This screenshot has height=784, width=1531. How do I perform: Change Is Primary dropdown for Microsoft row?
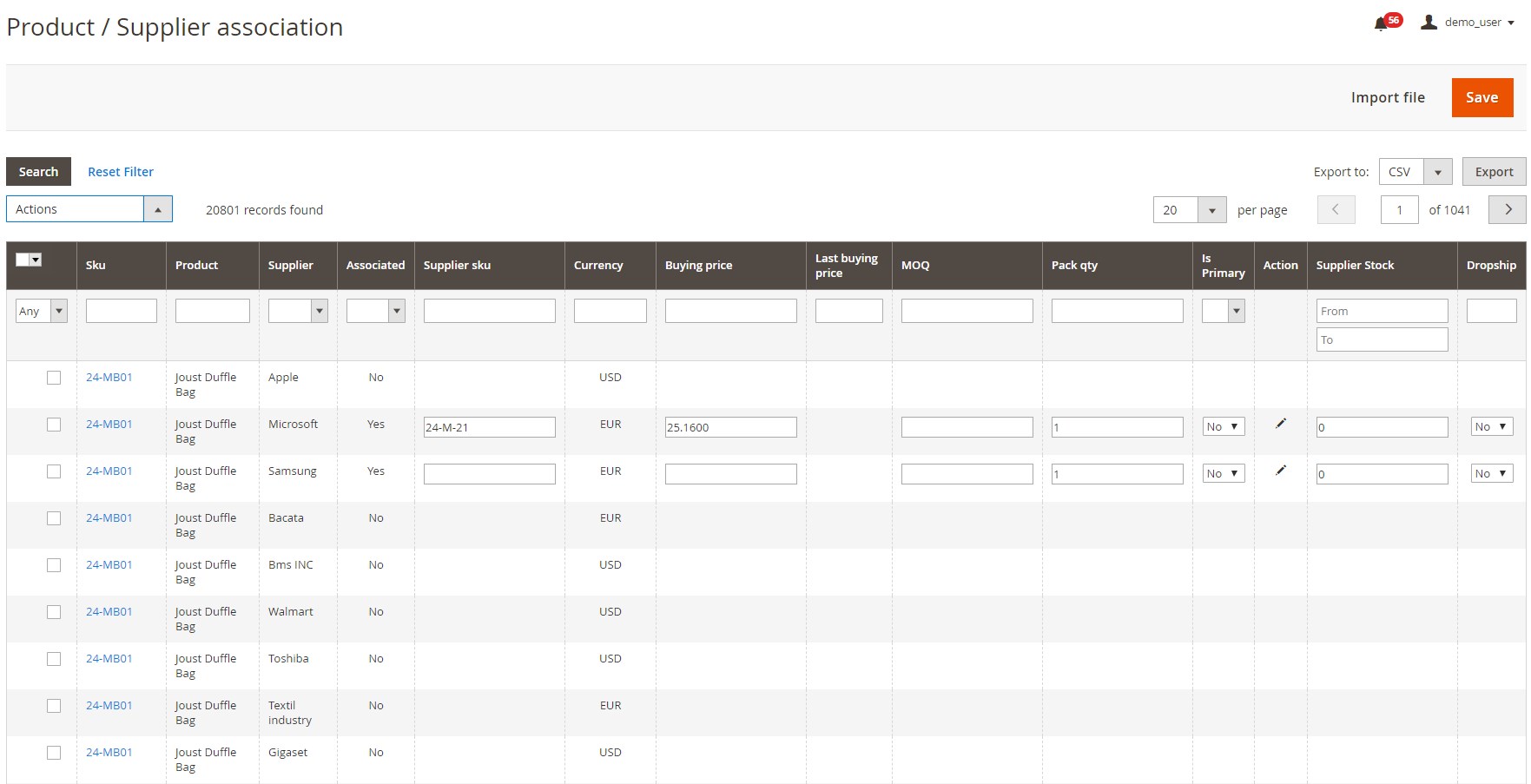(x=1224, y=426)
